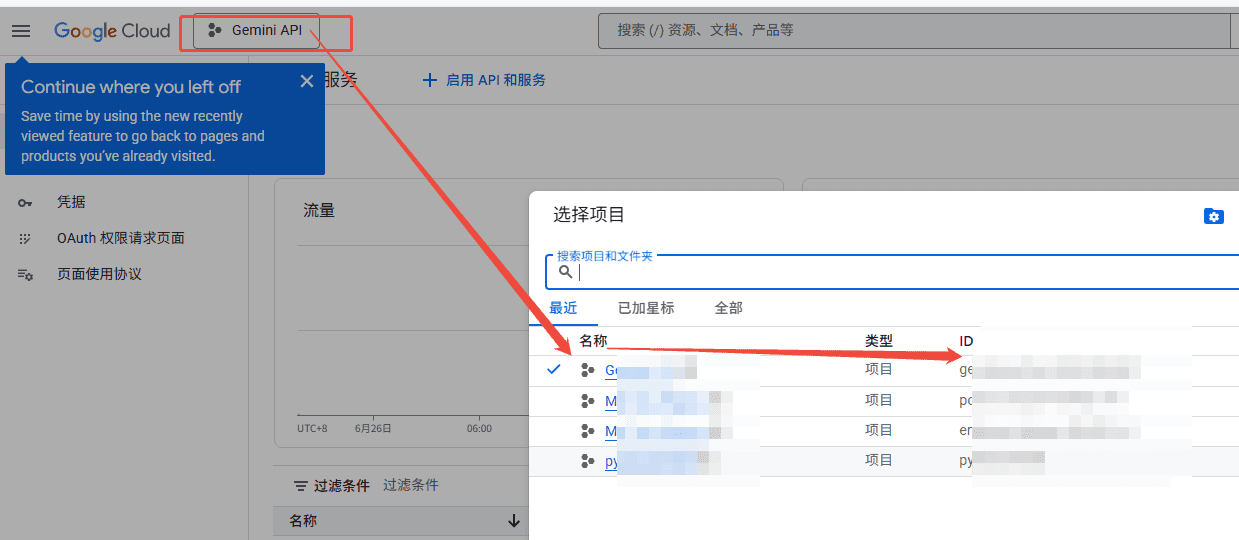1239x540 pixels.
Task: Click the new project folder icon in dialog
Action: (1213, 216)
